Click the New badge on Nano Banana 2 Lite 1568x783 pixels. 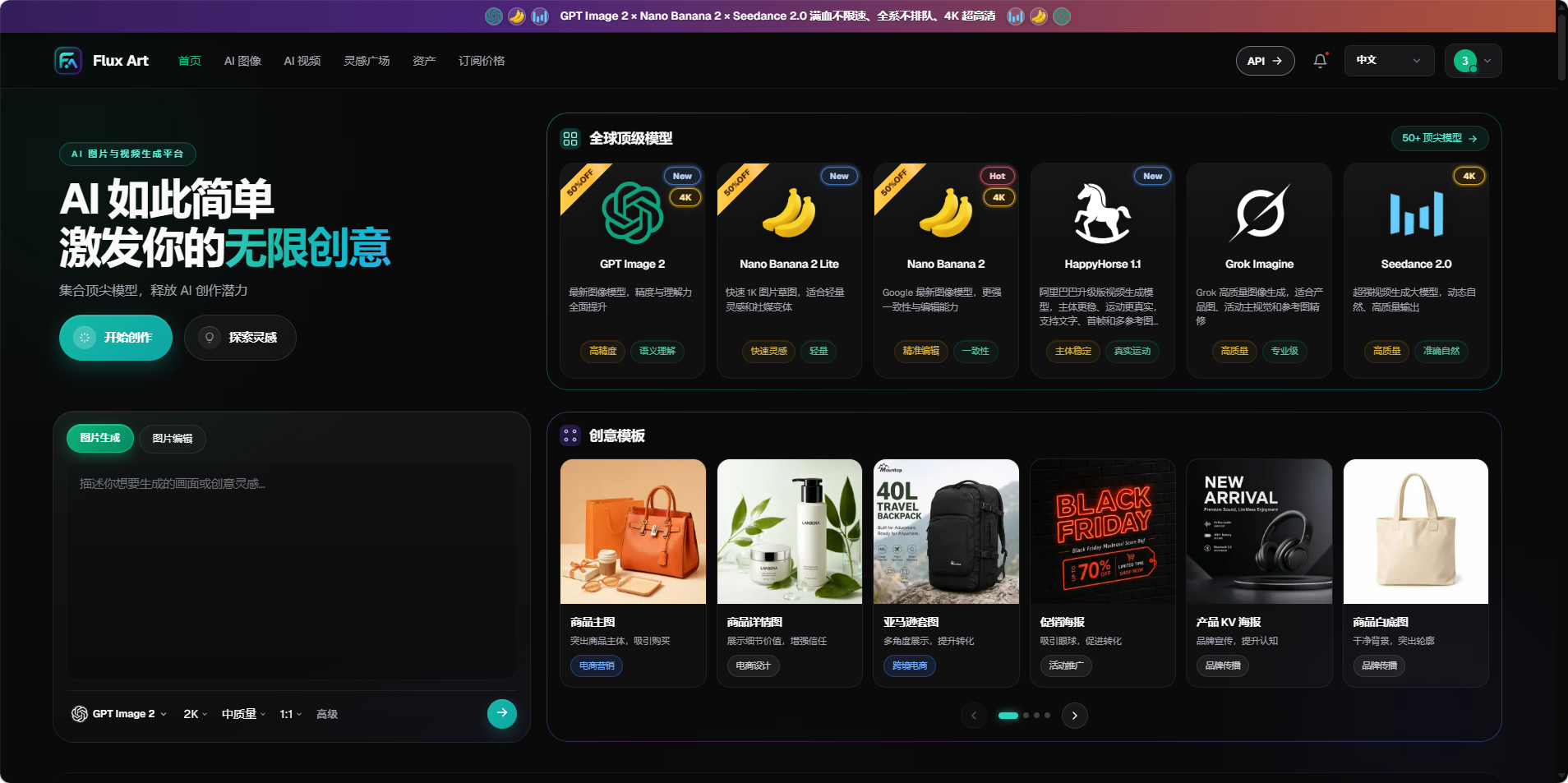coord(839,176)
